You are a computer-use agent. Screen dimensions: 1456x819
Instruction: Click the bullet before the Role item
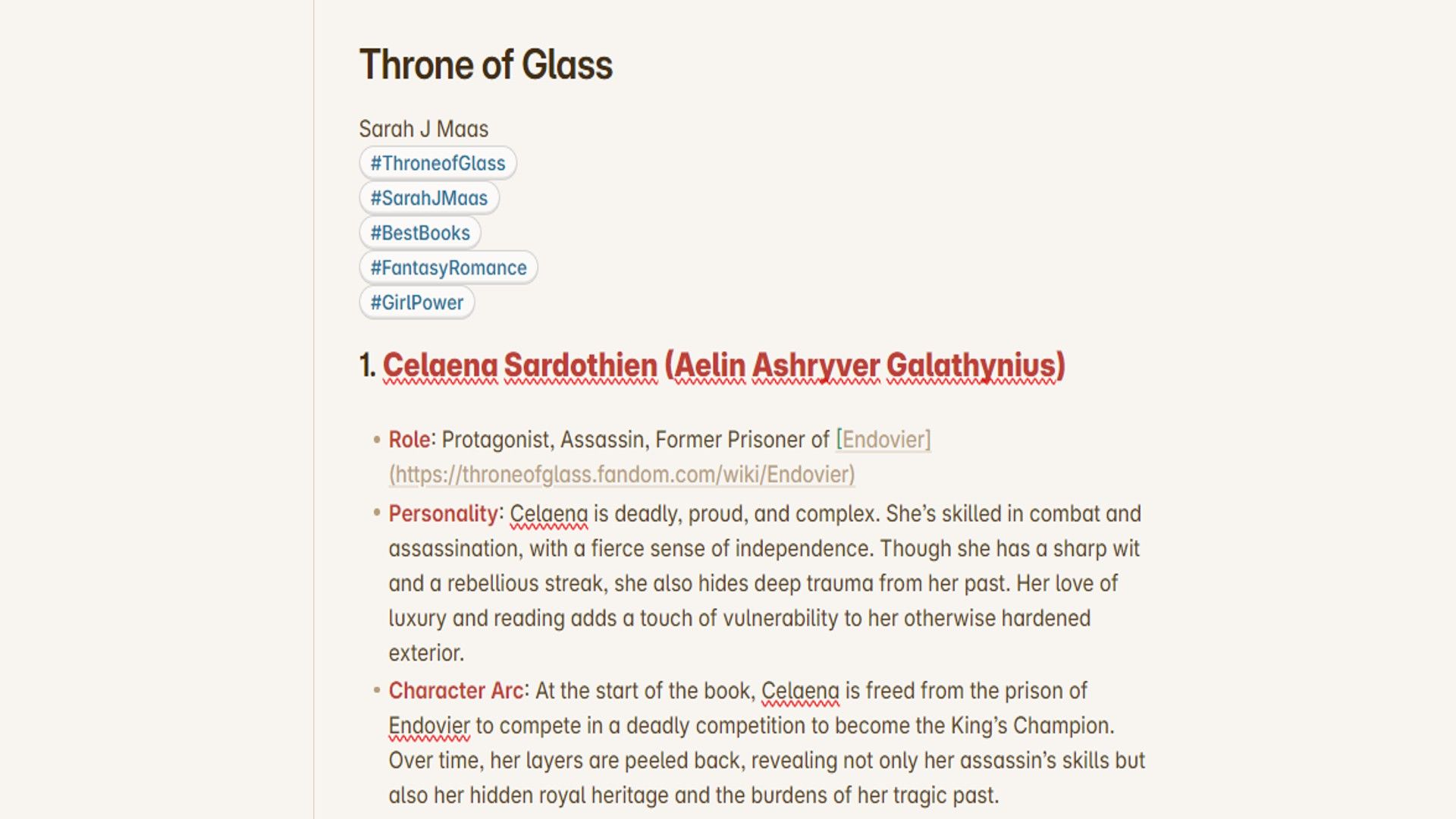point(377,439)
